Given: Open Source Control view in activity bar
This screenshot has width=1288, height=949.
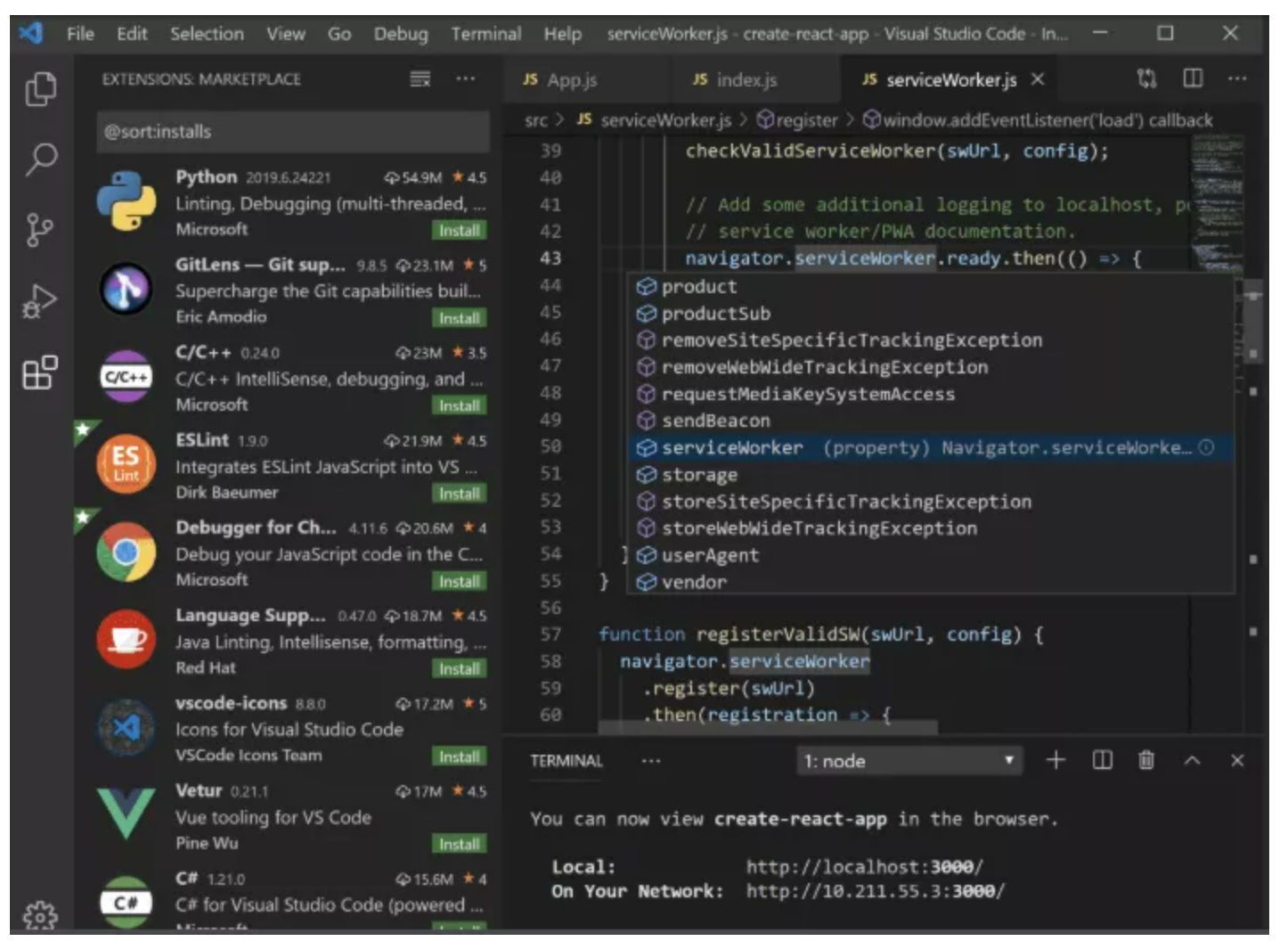Looking at the screenshot, I should tap(39, 230).
